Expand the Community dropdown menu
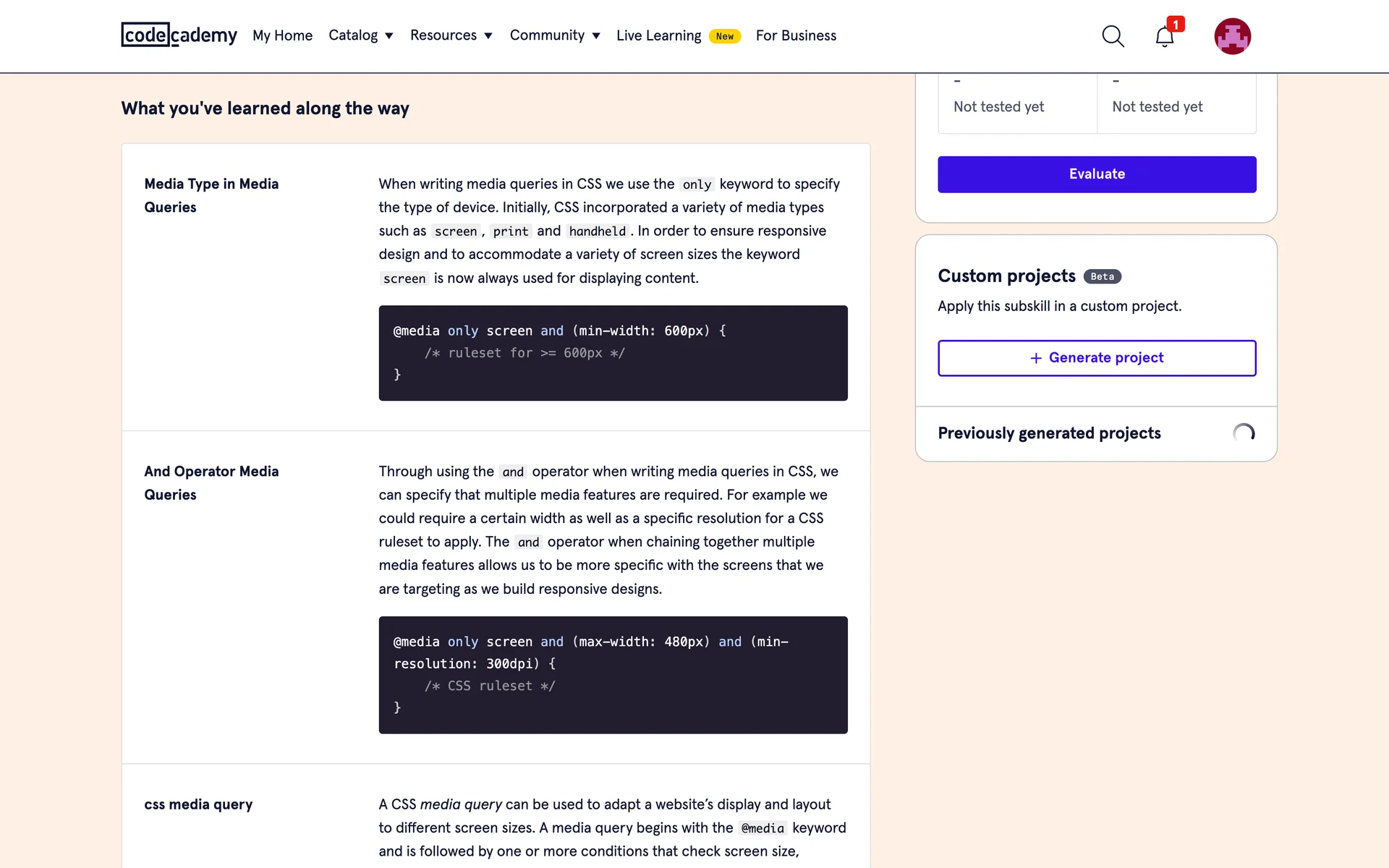1389x868 pixels. (x=554, y=35)
